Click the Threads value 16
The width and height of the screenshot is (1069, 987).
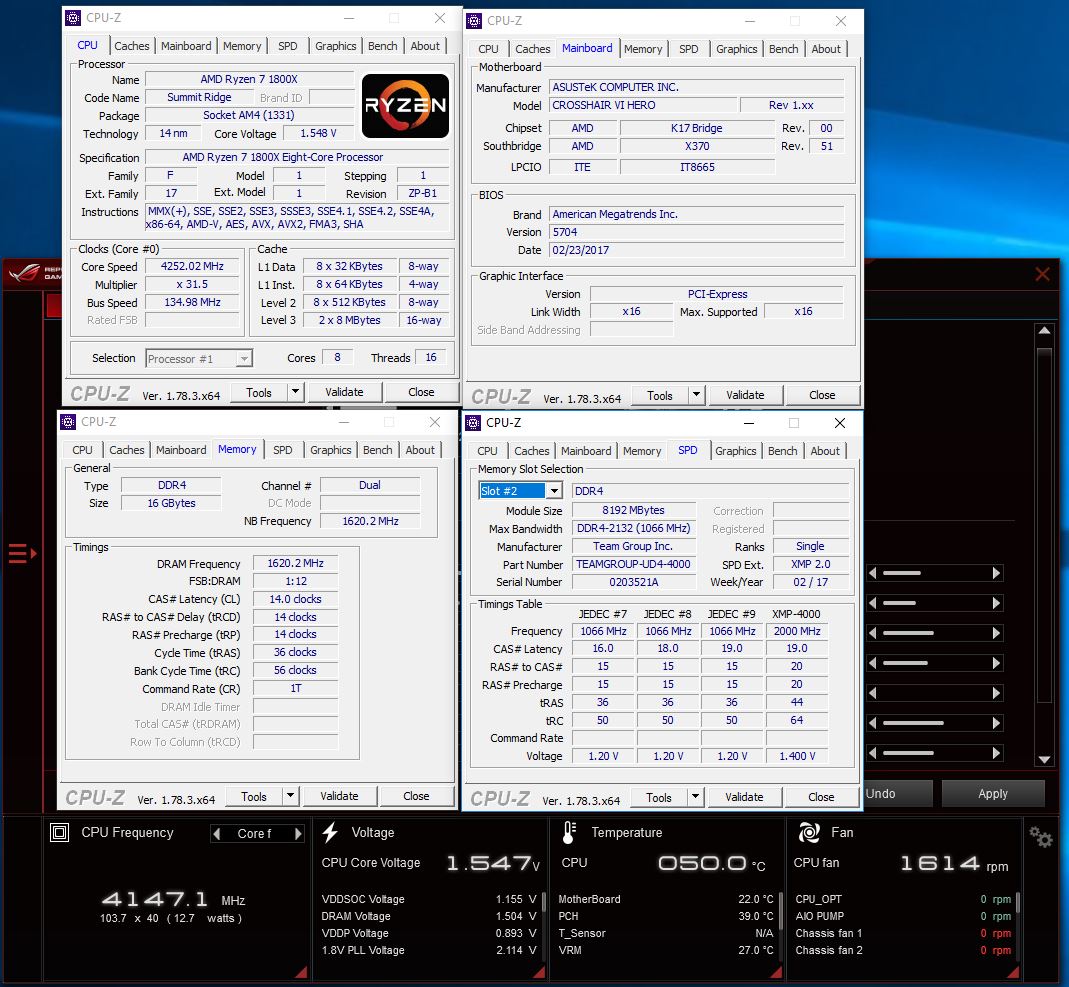point(431,357)
